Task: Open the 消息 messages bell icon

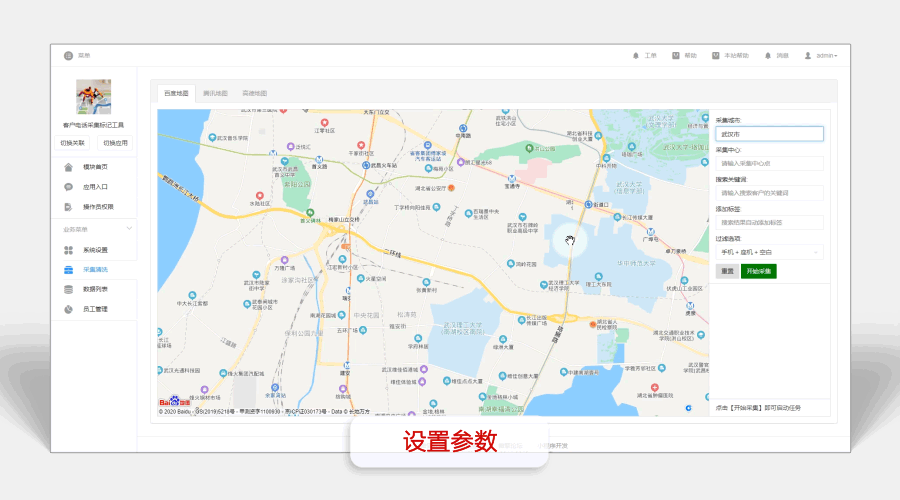Action: 768,55
